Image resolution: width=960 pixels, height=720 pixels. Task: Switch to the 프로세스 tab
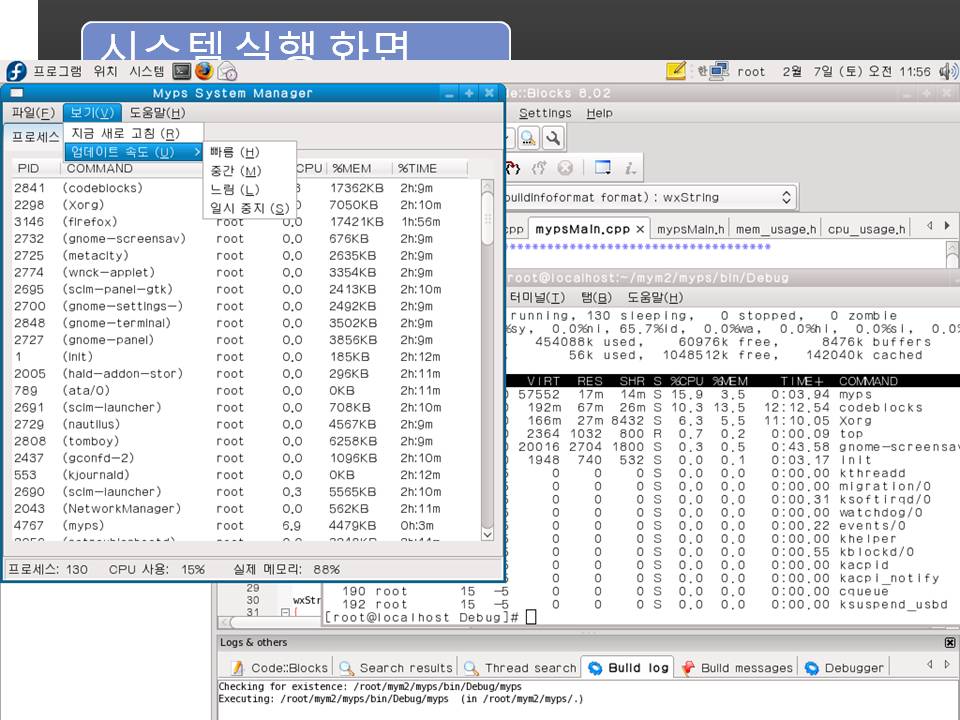(x=34, y=137)
